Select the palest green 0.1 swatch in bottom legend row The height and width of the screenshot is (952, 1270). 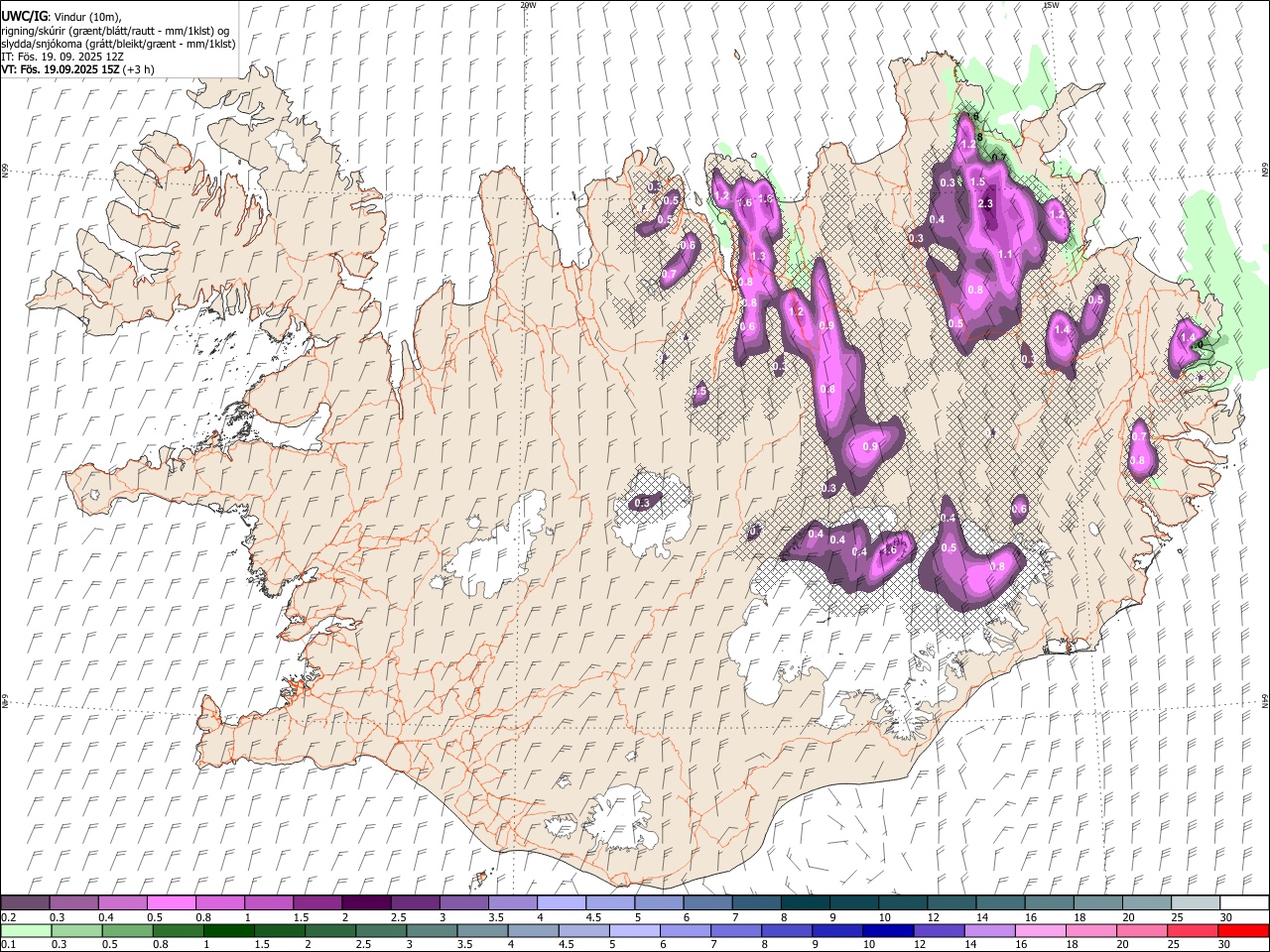coord(26,930)
